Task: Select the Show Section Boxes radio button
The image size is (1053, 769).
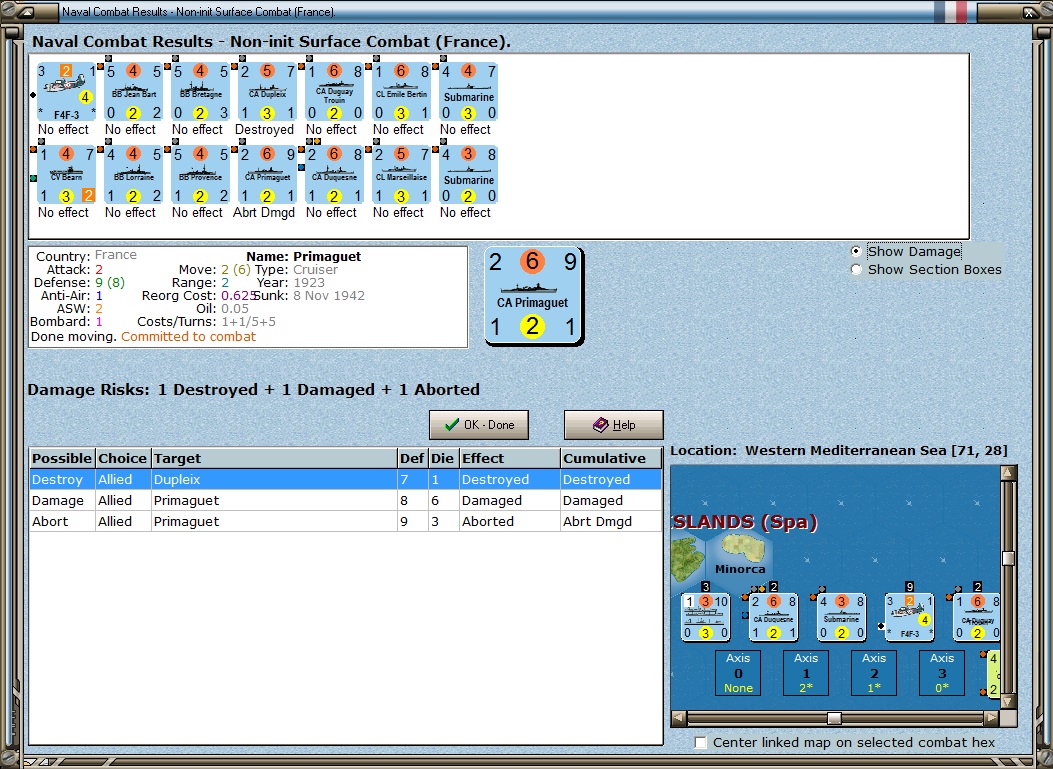Action: [856, 269]
